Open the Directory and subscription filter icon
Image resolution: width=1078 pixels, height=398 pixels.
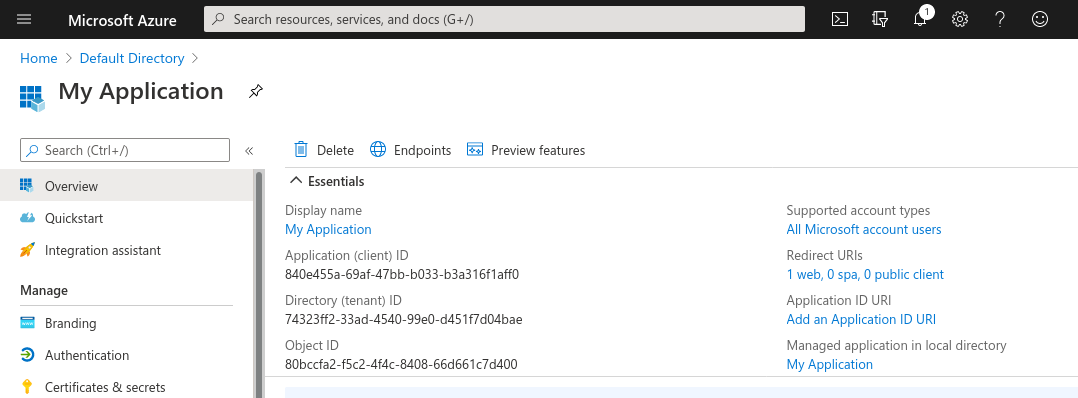(880, 19)
